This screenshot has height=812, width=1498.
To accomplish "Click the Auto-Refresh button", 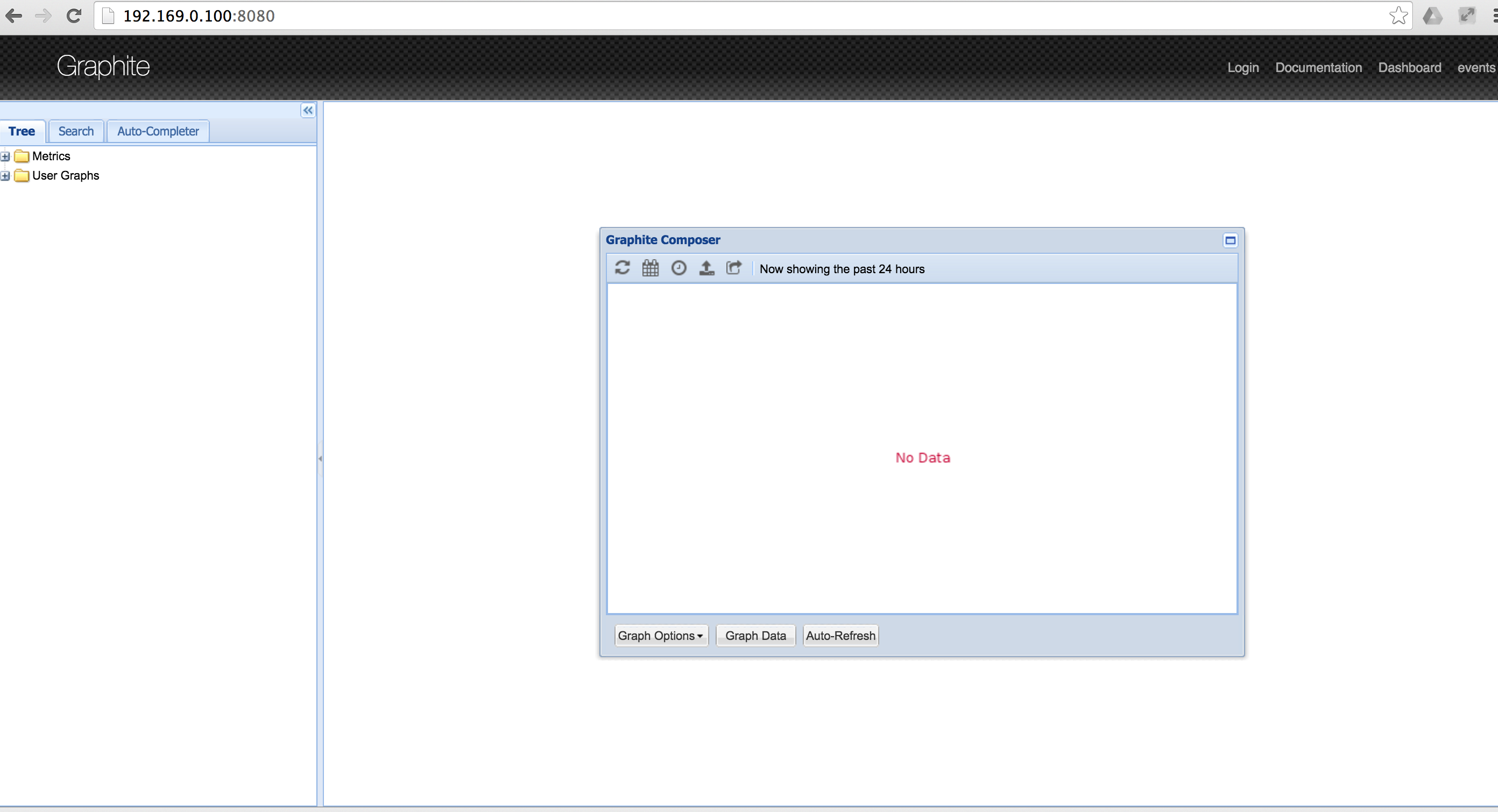I will pyautogui.click(x=840, y=635).
